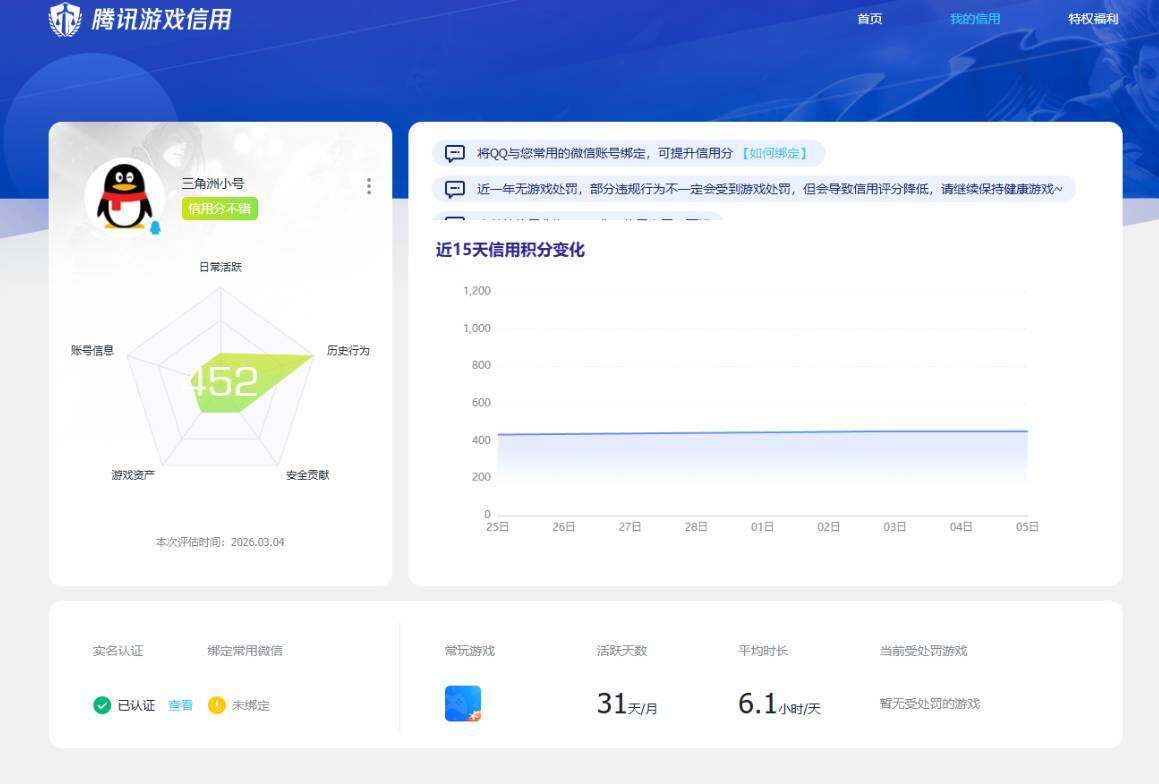1159x784 pixels.
Task: Click the small QQ badge on avatar
Action: (x=155, y=228)
